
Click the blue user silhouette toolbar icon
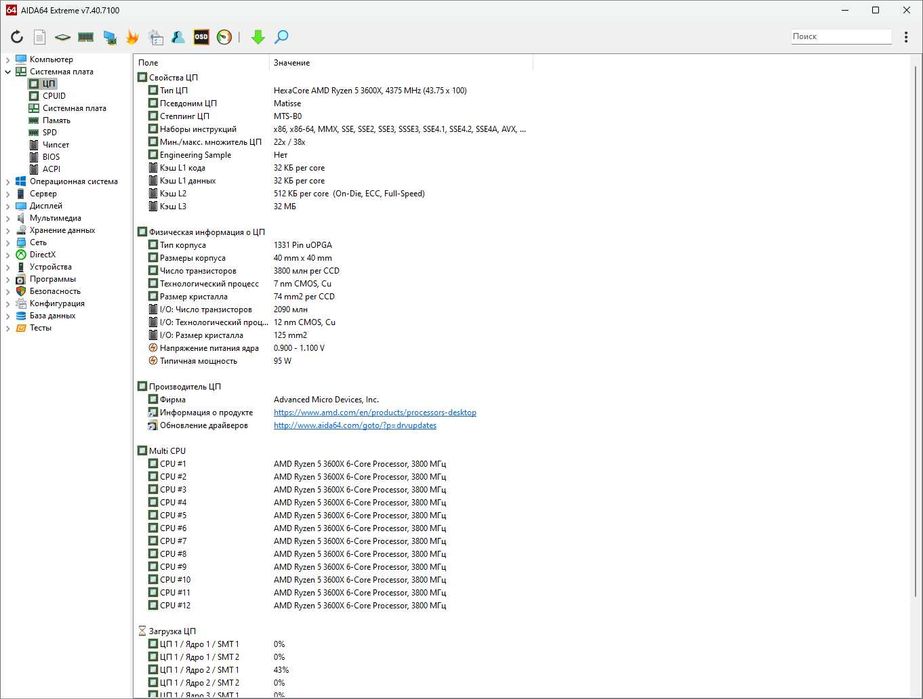(x=178, y=37)
